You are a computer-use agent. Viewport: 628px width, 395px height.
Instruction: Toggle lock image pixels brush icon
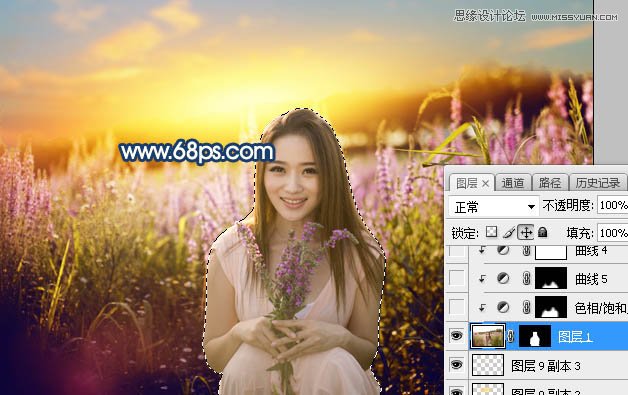(509, 232)
